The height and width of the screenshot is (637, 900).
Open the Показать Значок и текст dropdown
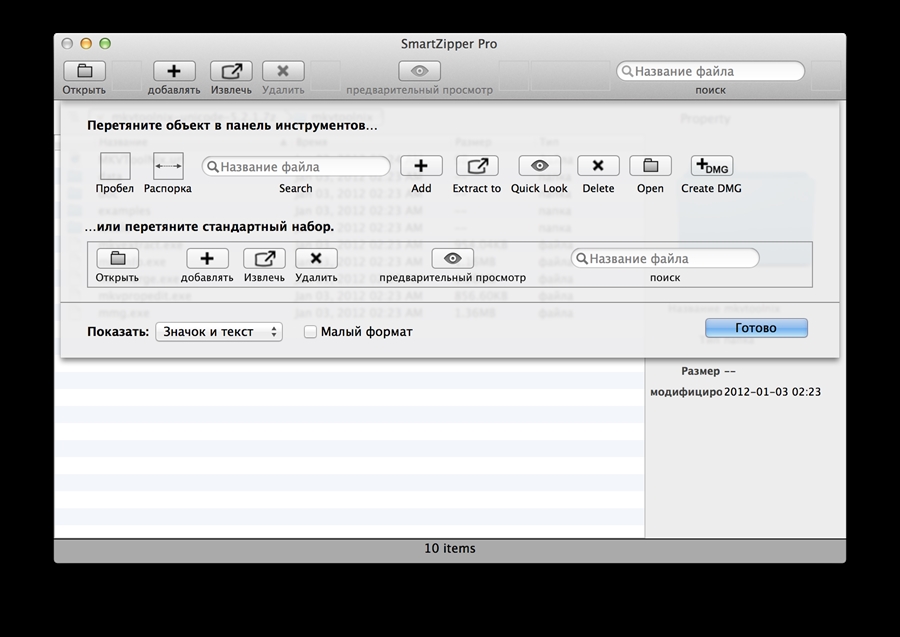pos(219,332)
